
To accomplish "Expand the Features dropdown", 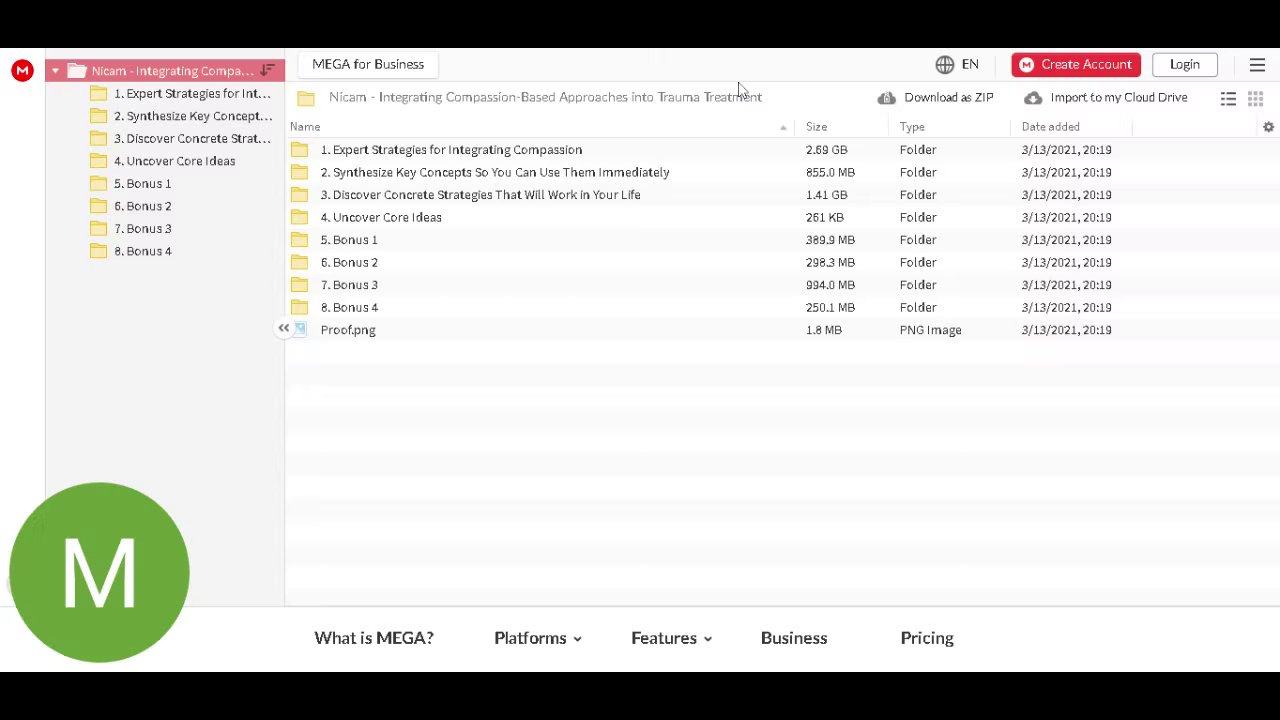I will pyautogui.click(x=671, y=638).
